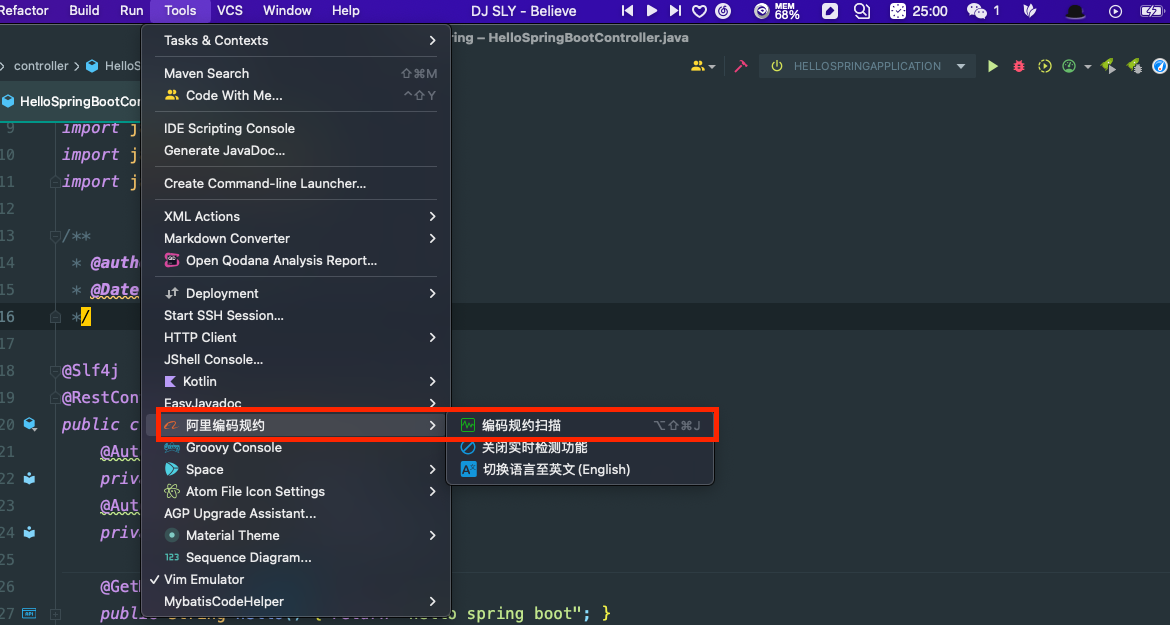
Task: Expand the Tasks & Contexts submenu
Action: (297, 40)
